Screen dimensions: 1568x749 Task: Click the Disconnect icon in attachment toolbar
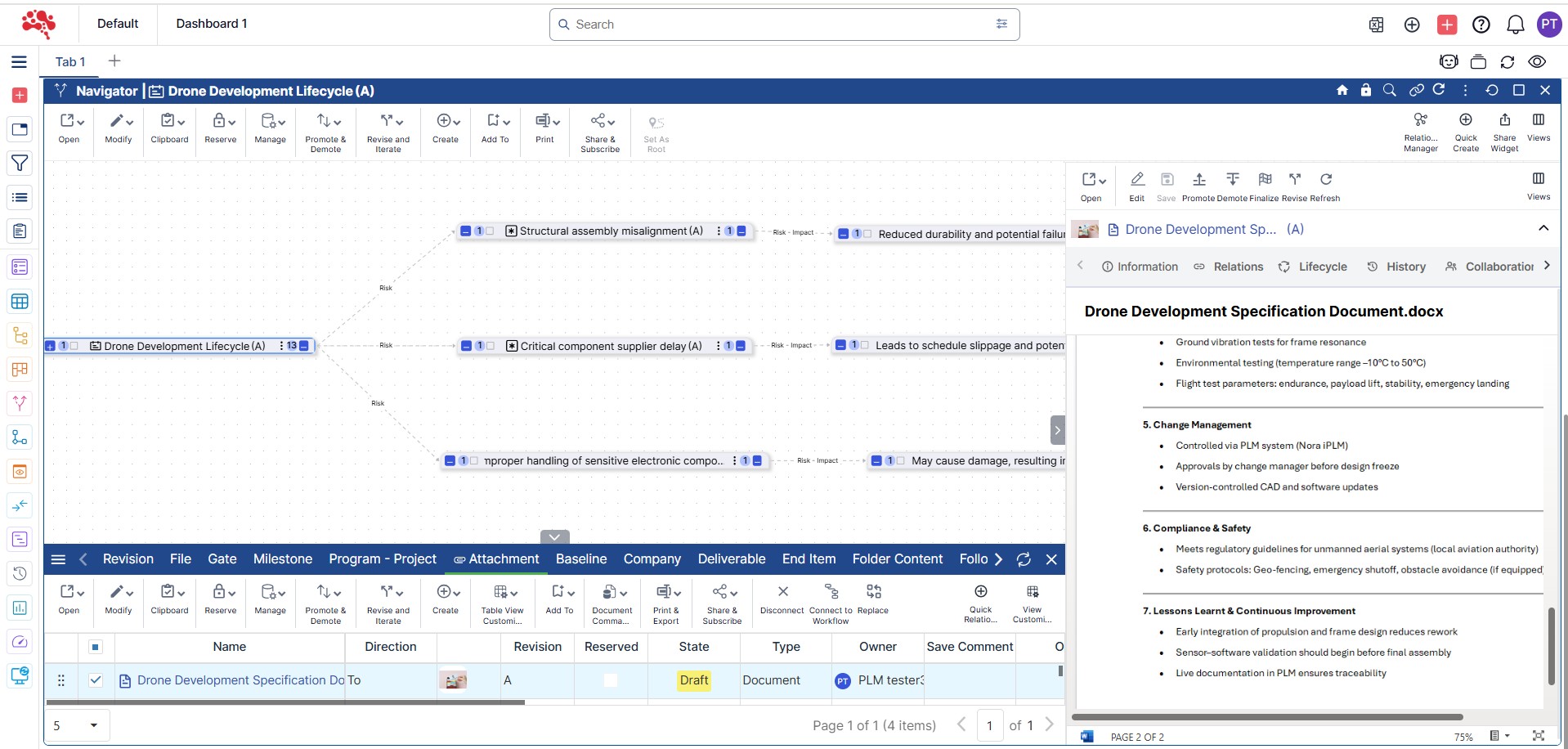(782, 592)
